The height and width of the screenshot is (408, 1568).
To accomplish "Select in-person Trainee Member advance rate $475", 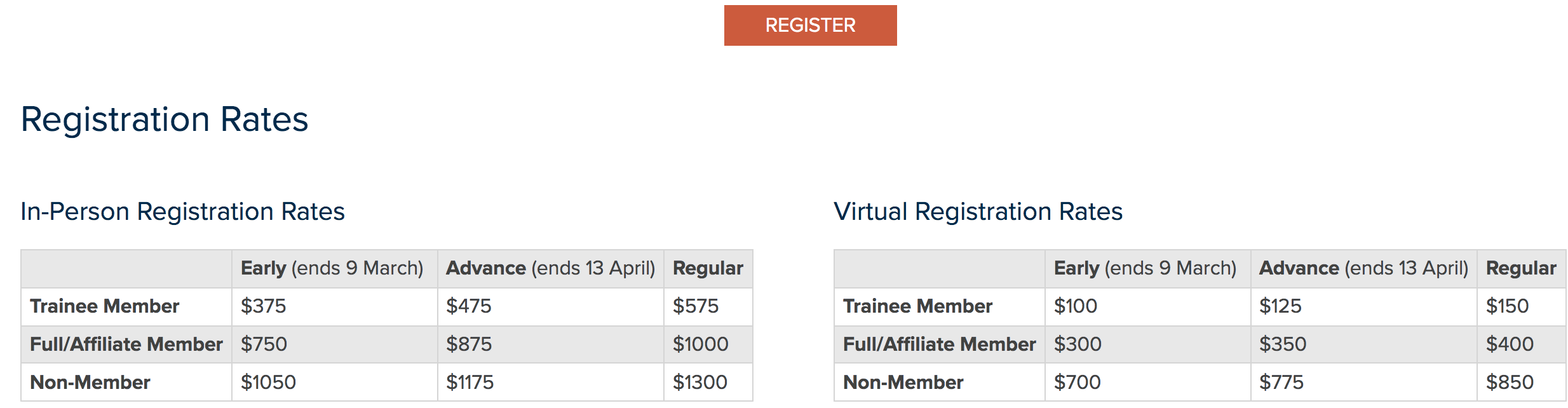I will click(x=469, y=306).
